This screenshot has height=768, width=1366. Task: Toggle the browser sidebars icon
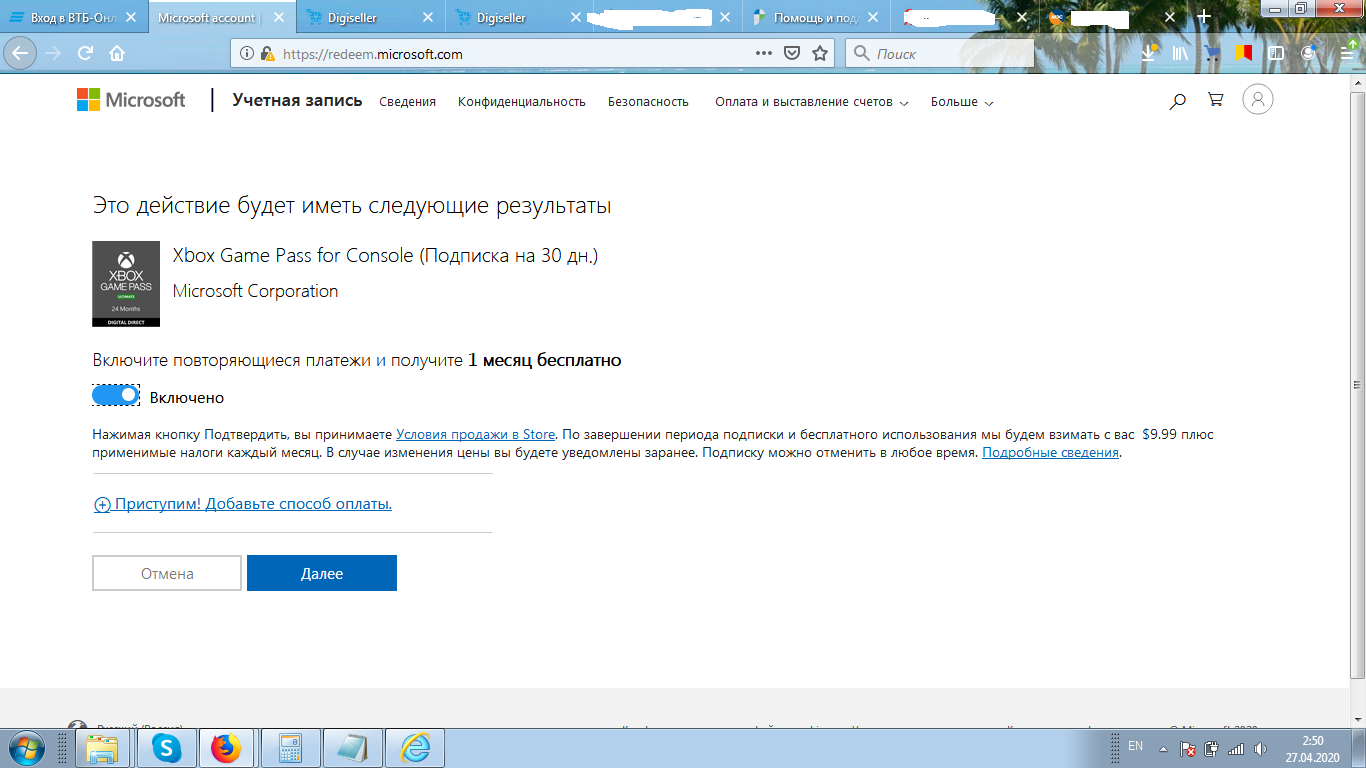coord(1276,54)
